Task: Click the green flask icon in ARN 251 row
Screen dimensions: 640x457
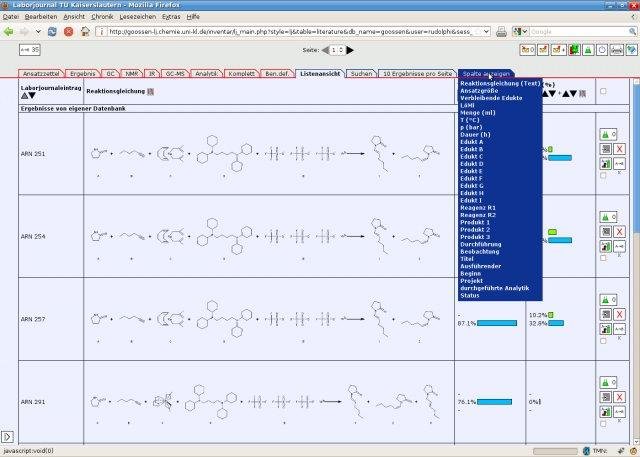Action: click(605, 133)
